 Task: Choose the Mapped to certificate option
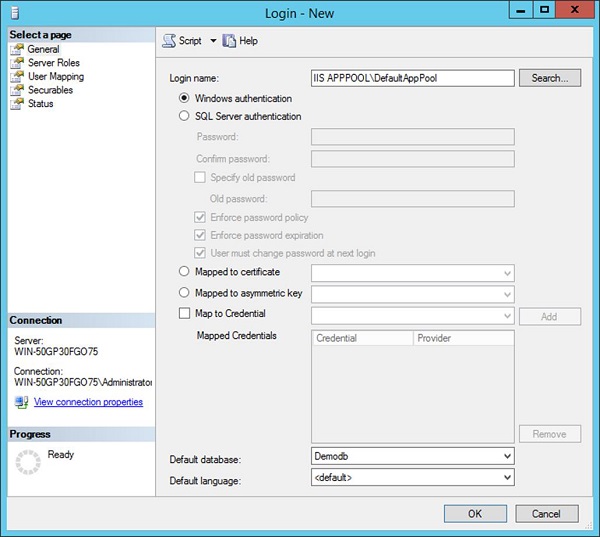coord(183,272)
